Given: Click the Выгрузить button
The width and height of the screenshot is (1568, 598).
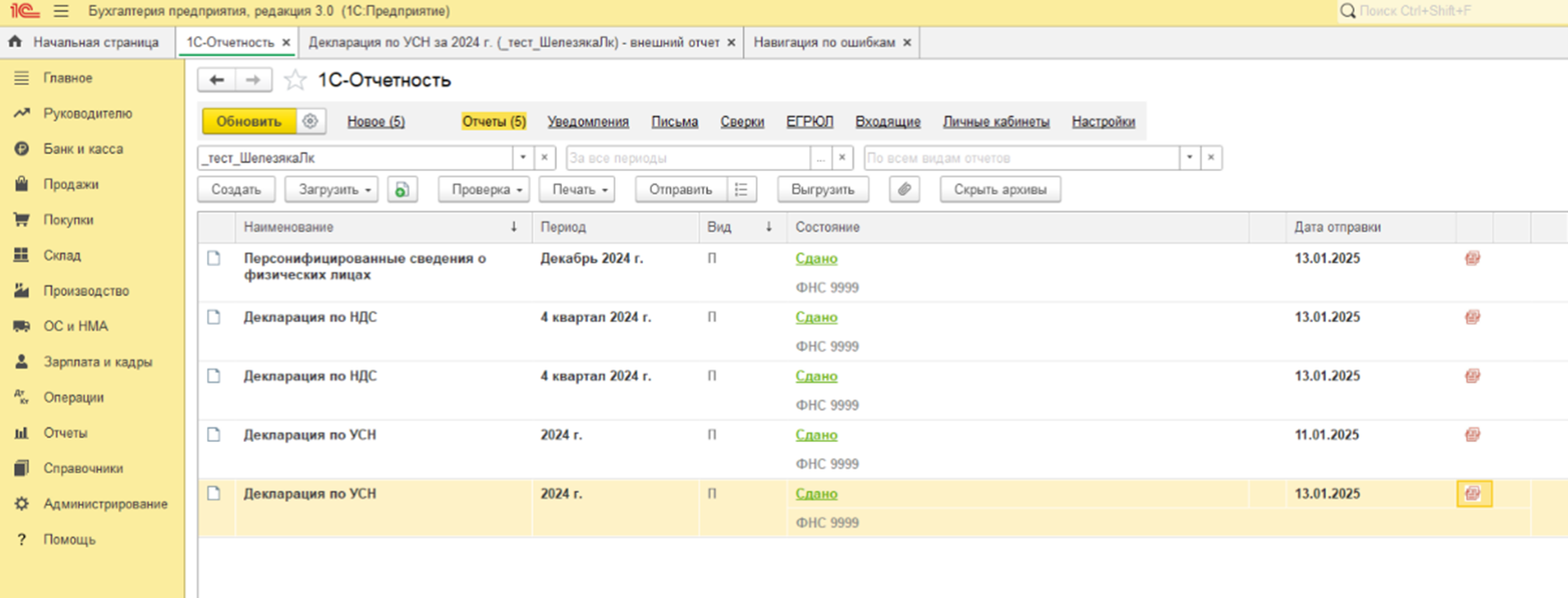Looking at the screenshot, I should (823, 189).
